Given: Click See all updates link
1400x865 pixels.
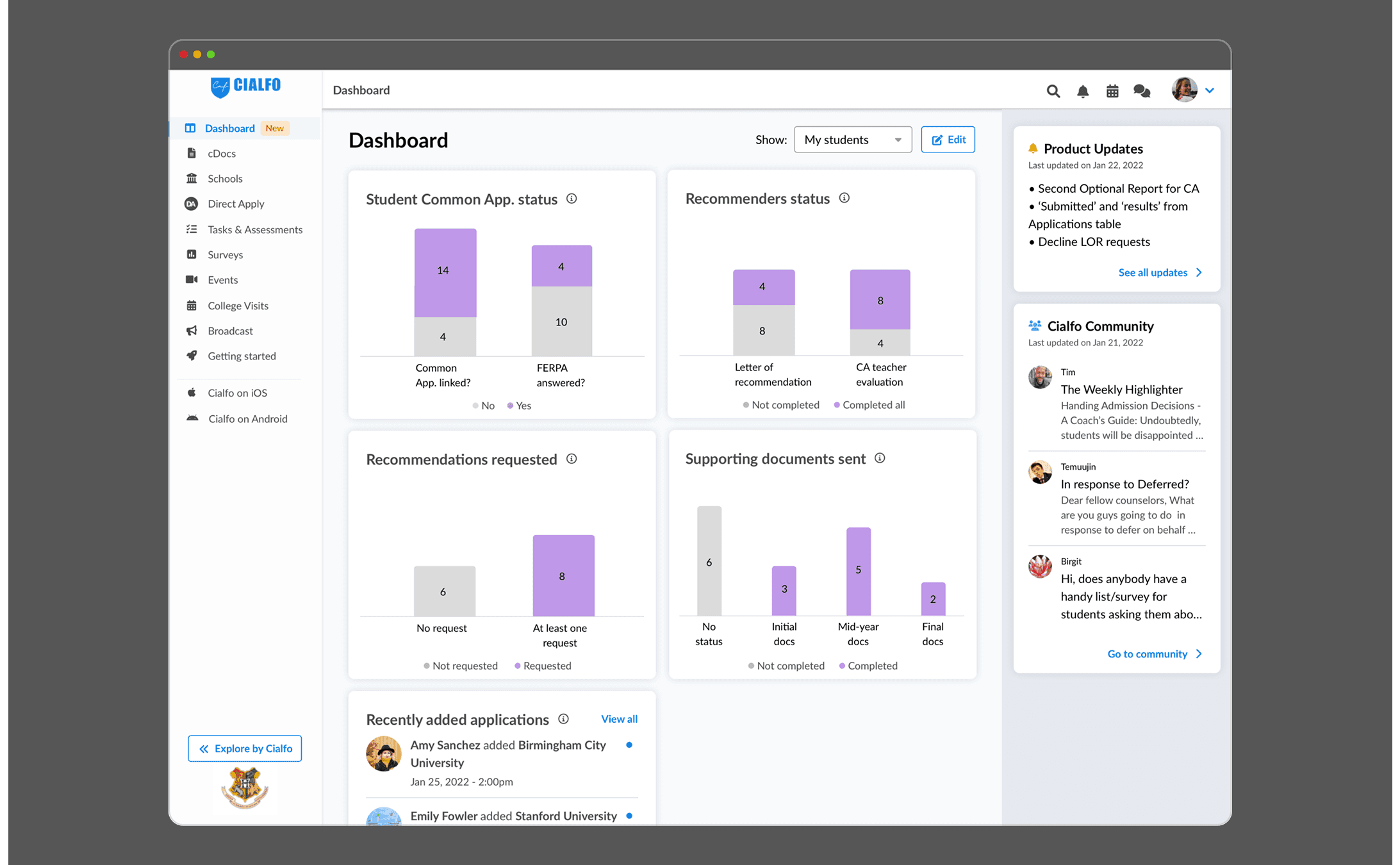Looking at the screenshot, I should (1160, 272).
